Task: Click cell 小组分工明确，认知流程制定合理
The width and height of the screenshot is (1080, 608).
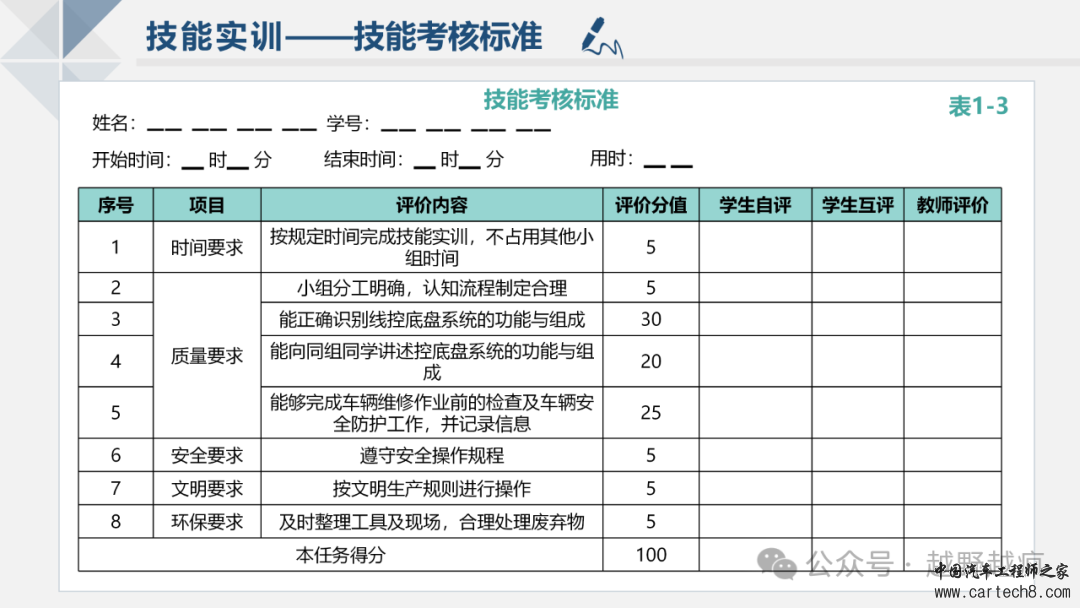Action: pyautogui.click(x=432, y=288)
